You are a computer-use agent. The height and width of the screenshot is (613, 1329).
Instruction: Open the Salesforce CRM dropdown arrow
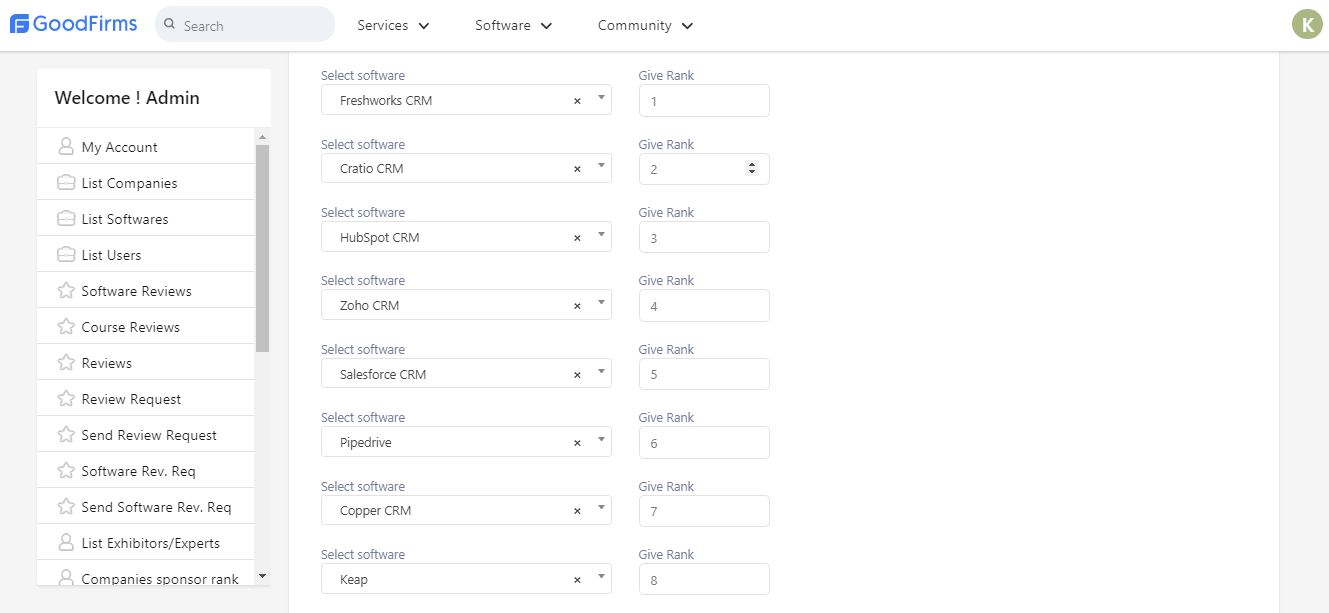click(x=601, y=371)
